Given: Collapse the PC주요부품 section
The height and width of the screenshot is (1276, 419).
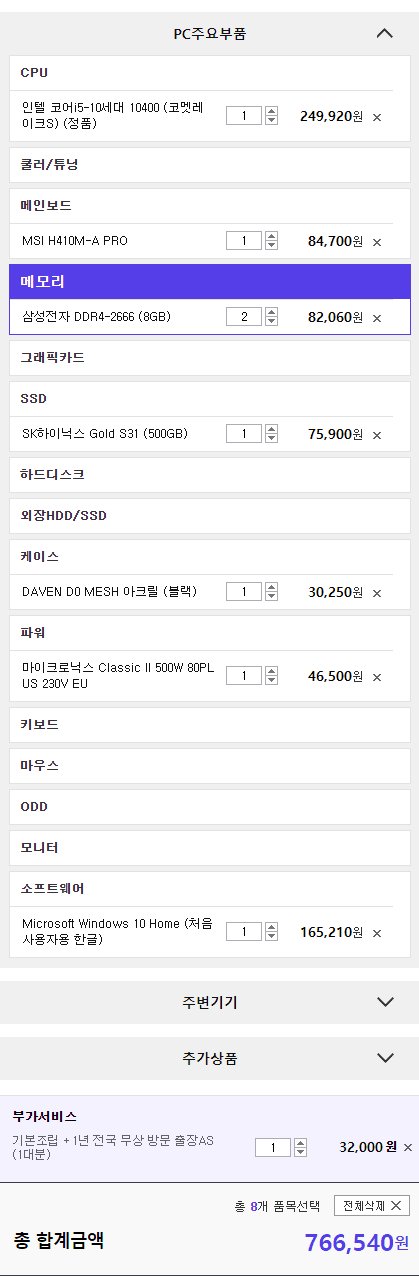Looking at the screenshot, I should click(x=385, y=33).
